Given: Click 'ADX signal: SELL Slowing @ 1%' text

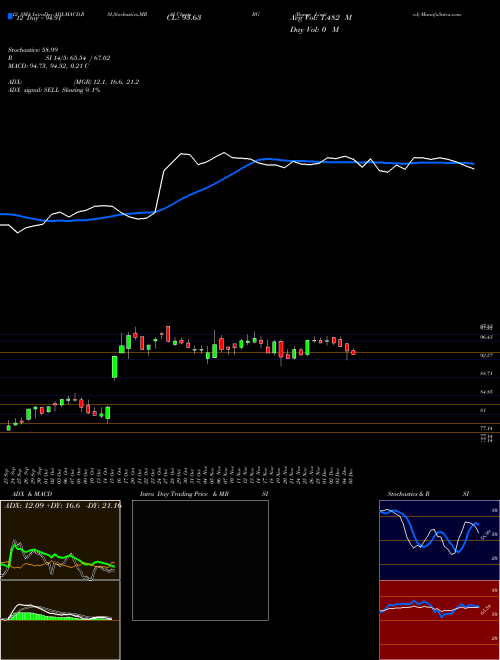Looking at the screenshot, I should [54, 90].
